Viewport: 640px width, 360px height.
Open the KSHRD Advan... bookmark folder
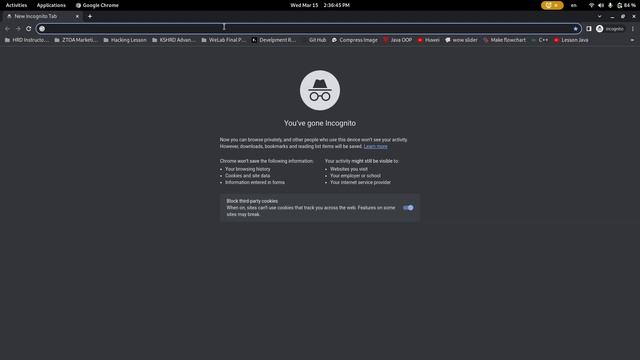pos(173,40)
